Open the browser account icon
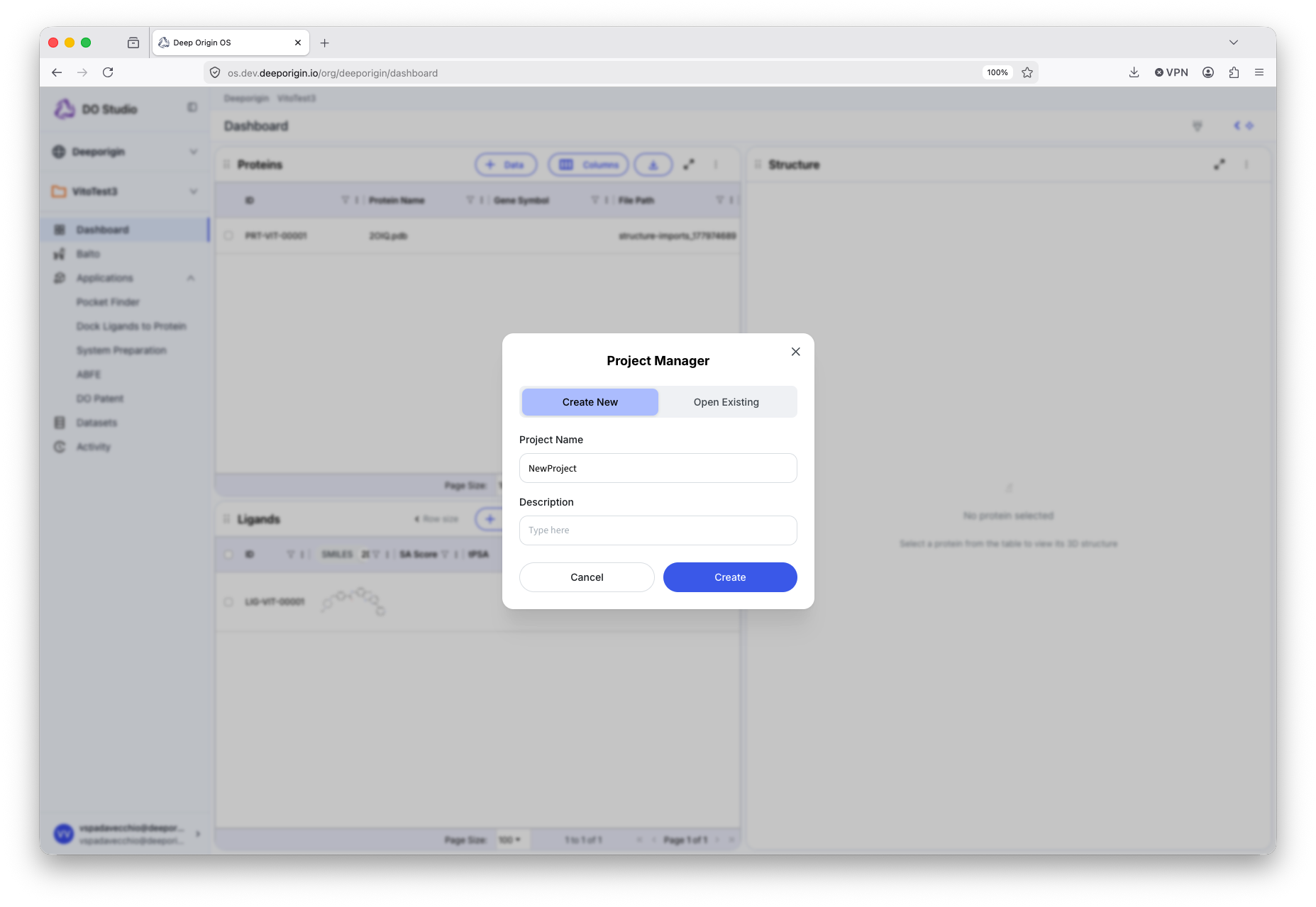 tap(1208, 72)
